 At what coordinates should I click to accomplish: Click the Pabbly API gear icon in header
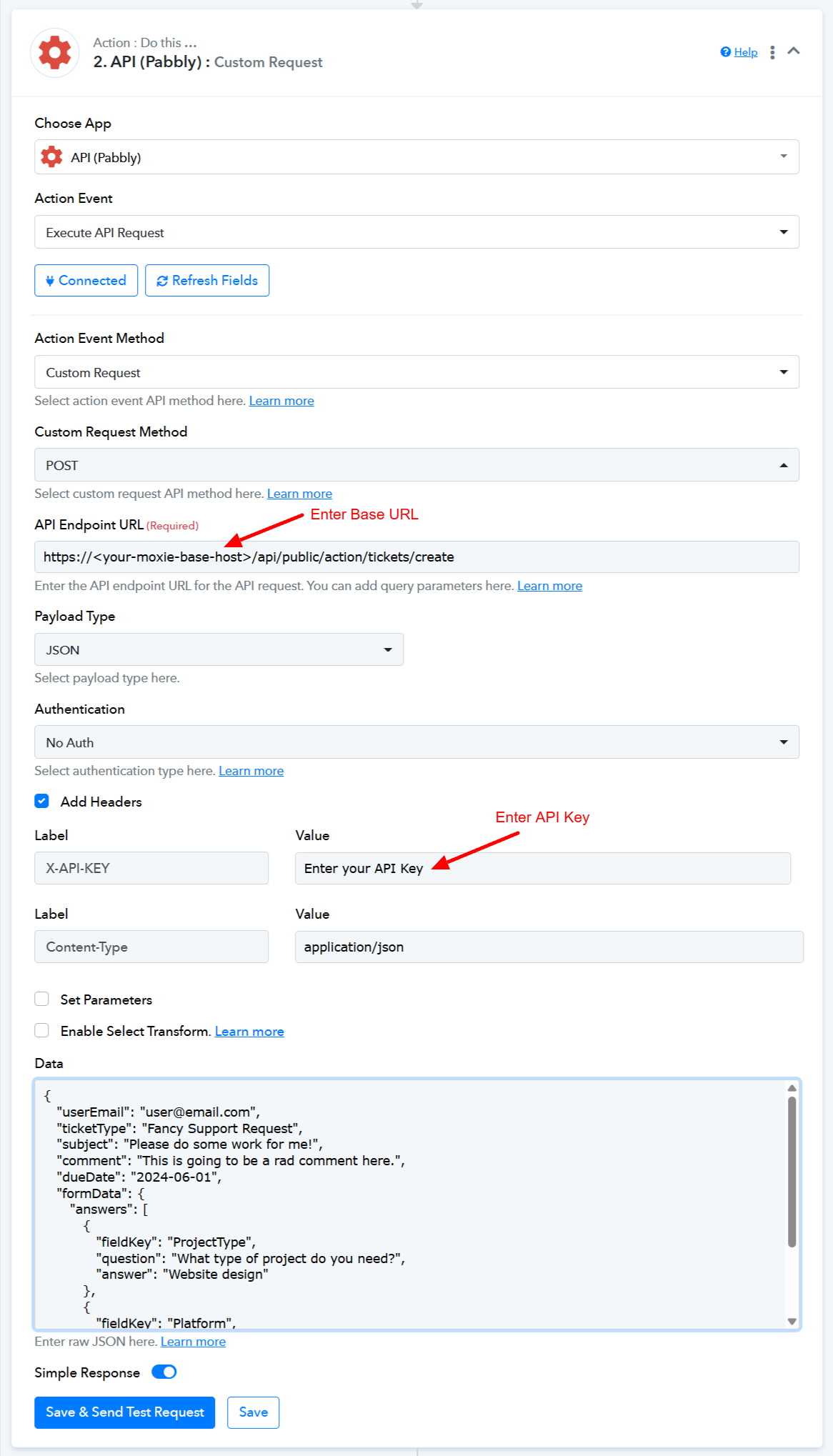(x=55, y=53)
